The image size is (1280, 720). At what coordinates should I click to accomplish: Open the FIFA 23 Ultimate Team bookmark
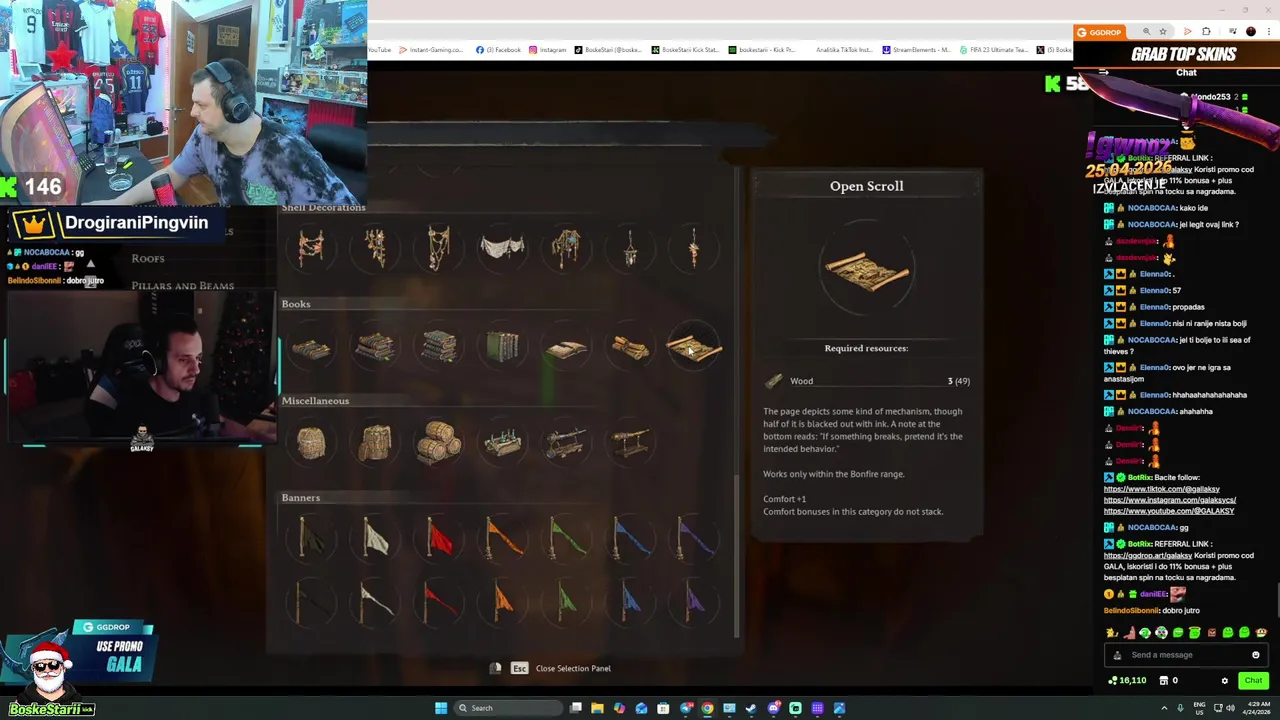coord(993,50)
